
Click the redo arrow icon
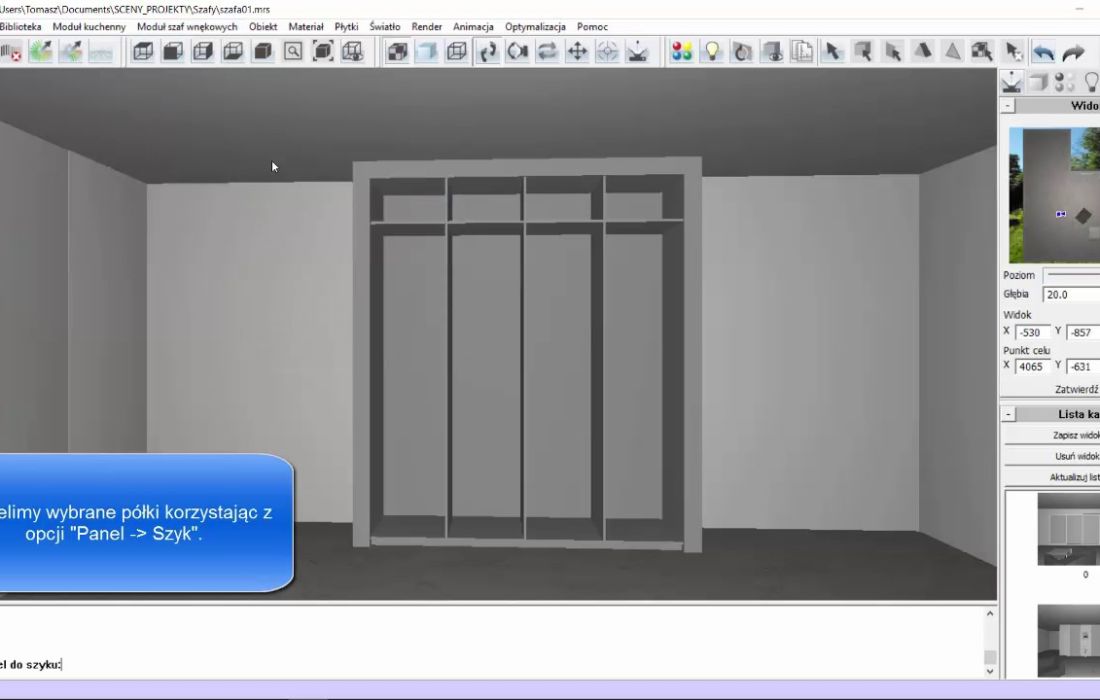pyautogui.click(x=1074, y=52)
